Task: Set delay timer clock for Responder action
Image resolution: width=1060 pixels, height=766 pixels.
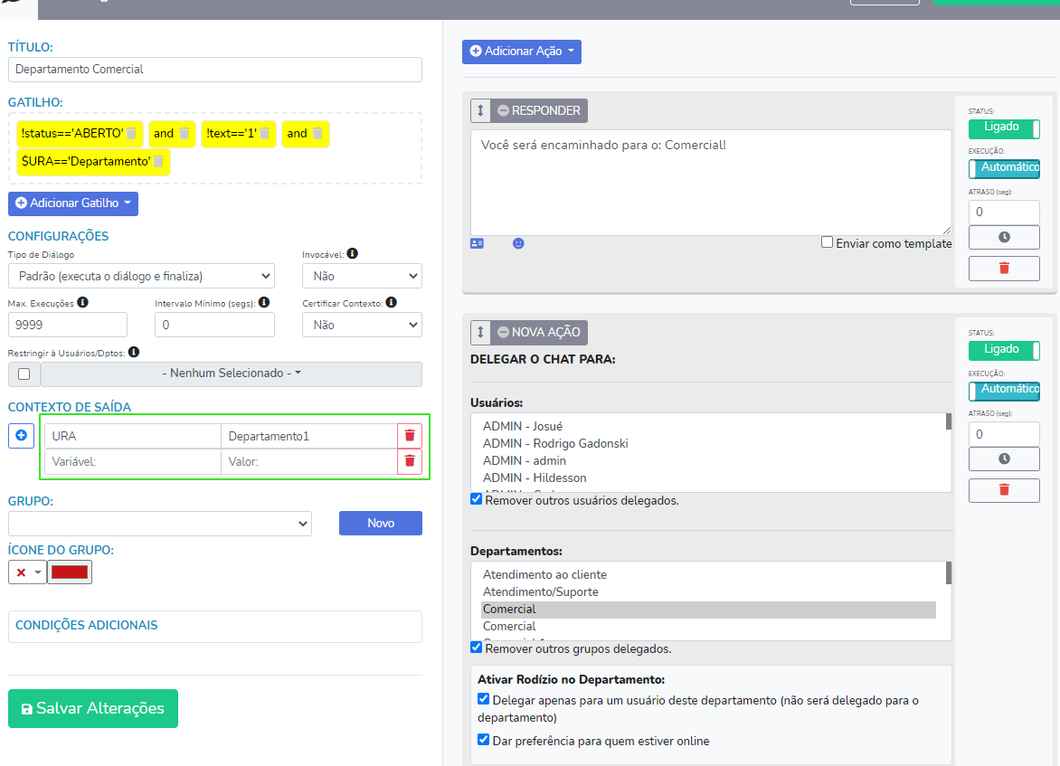Action: 1004,237
